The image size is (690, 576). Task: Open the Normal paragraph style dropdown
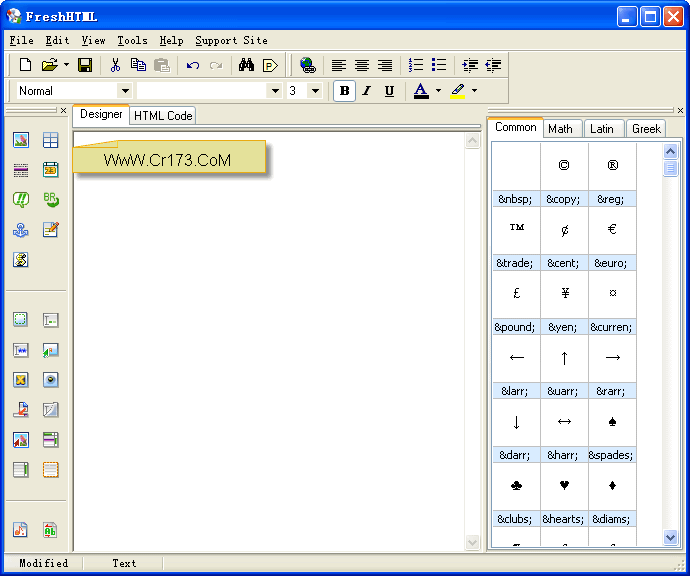pos(125,91)
